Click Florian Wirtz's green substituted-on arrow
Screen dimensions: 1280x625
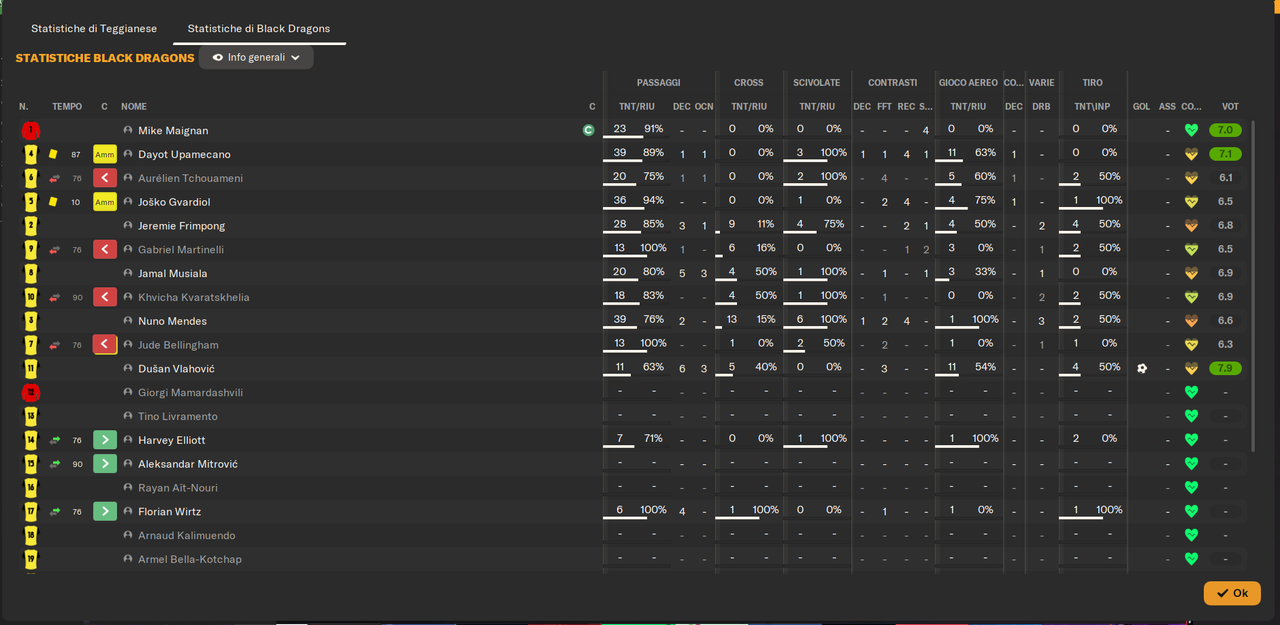(x=105, y=512)
